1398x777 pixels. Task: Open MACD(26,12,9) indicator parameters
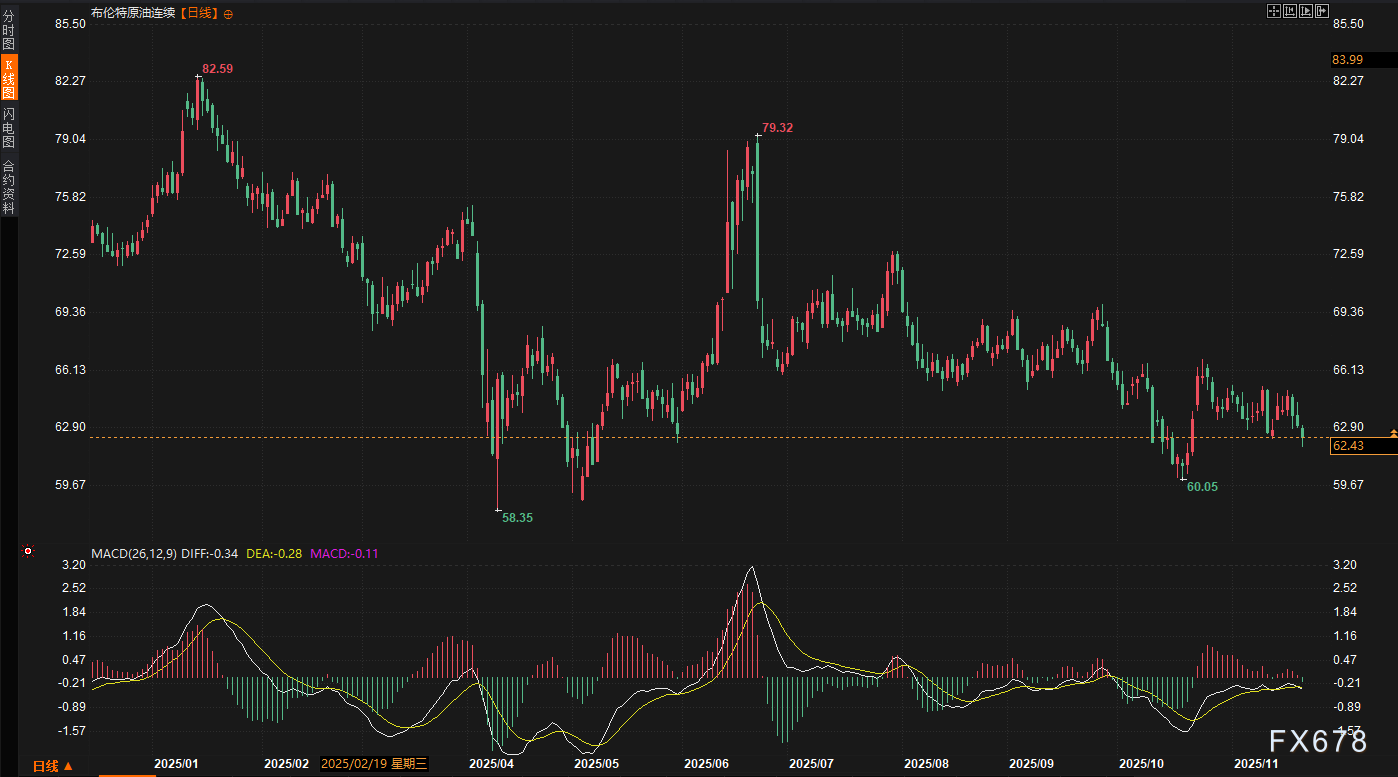[x=134, y=553]
